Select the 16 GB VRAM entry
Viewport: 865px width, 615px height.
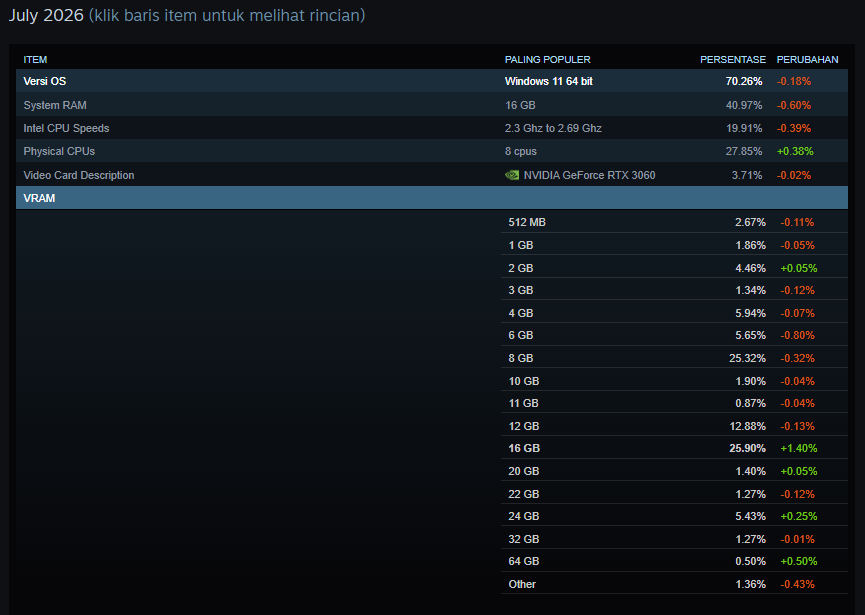click(x=674, y=448)
